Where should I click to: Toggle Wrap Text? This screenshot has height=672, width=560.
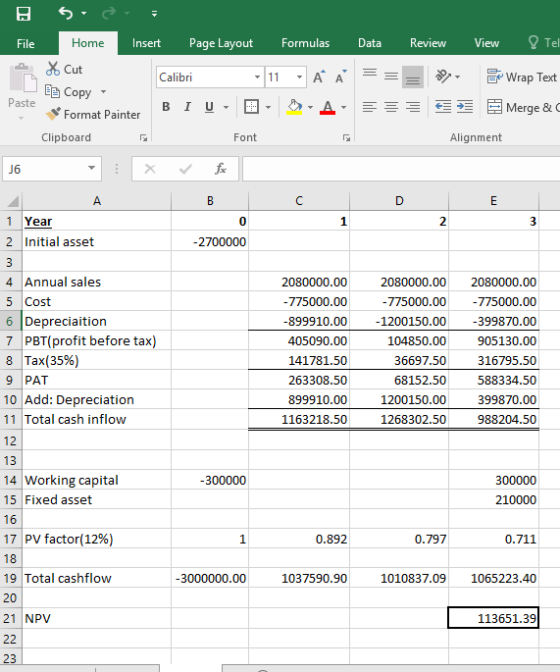point(522,77)
